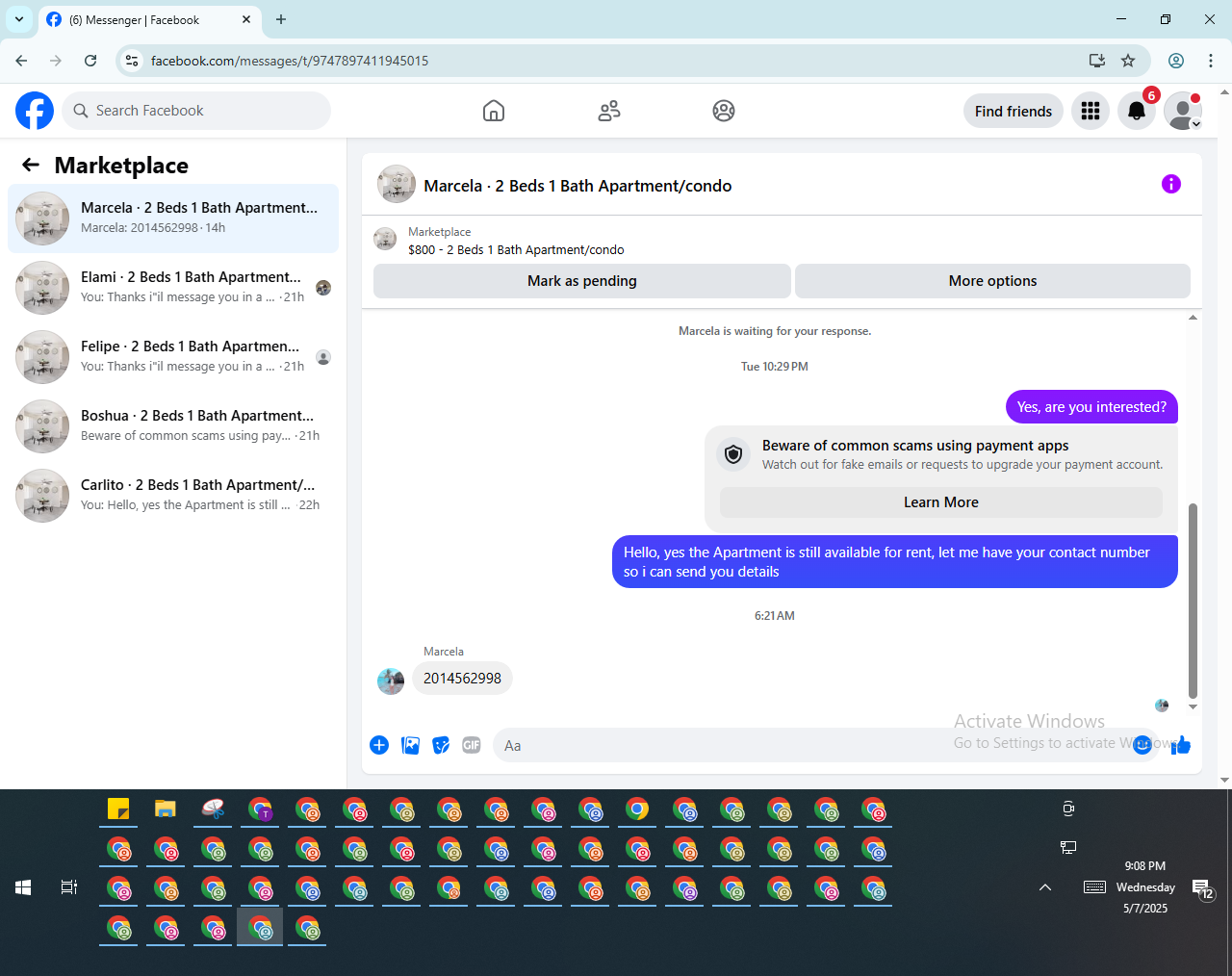Focus the Search Facebook field
Viewport: 1232px width, 976px height.
click(x=196, y=111)
